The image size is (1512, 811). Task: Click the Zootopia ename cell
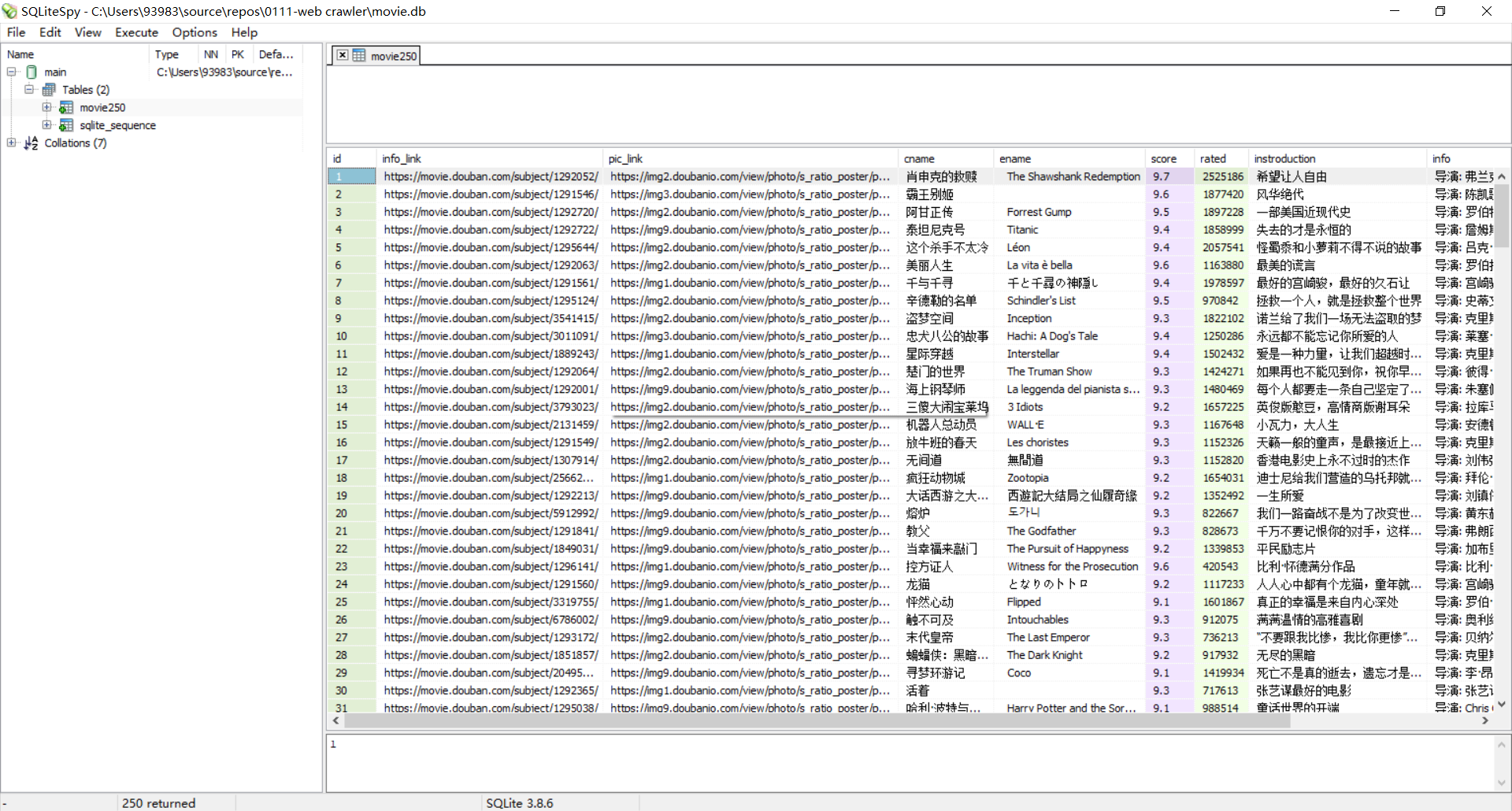[1069, 478]
